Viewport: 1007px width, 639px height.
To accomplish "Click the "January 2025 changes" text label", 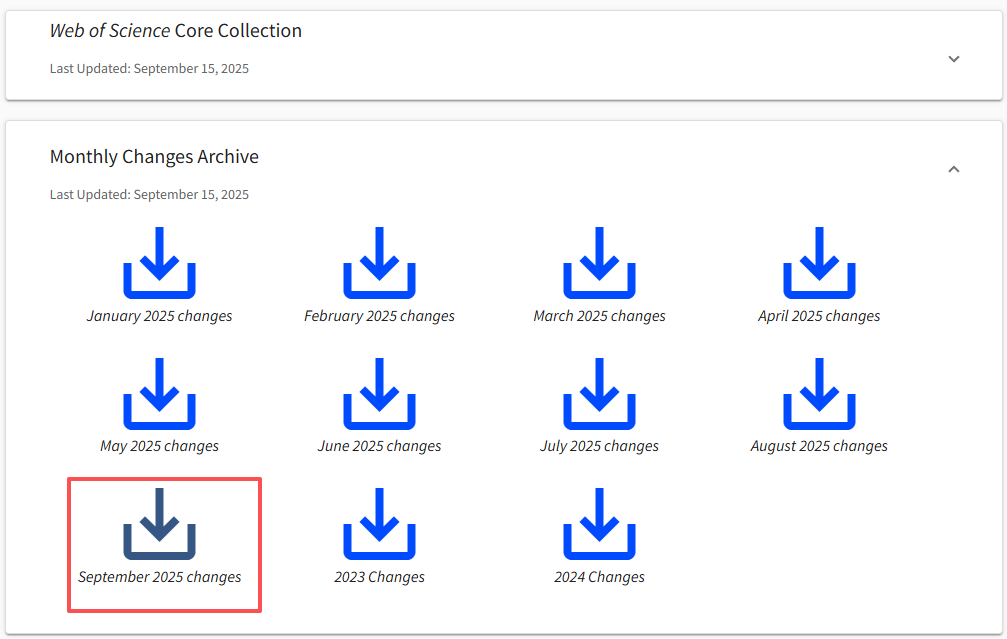I will (x=159, y=316).
